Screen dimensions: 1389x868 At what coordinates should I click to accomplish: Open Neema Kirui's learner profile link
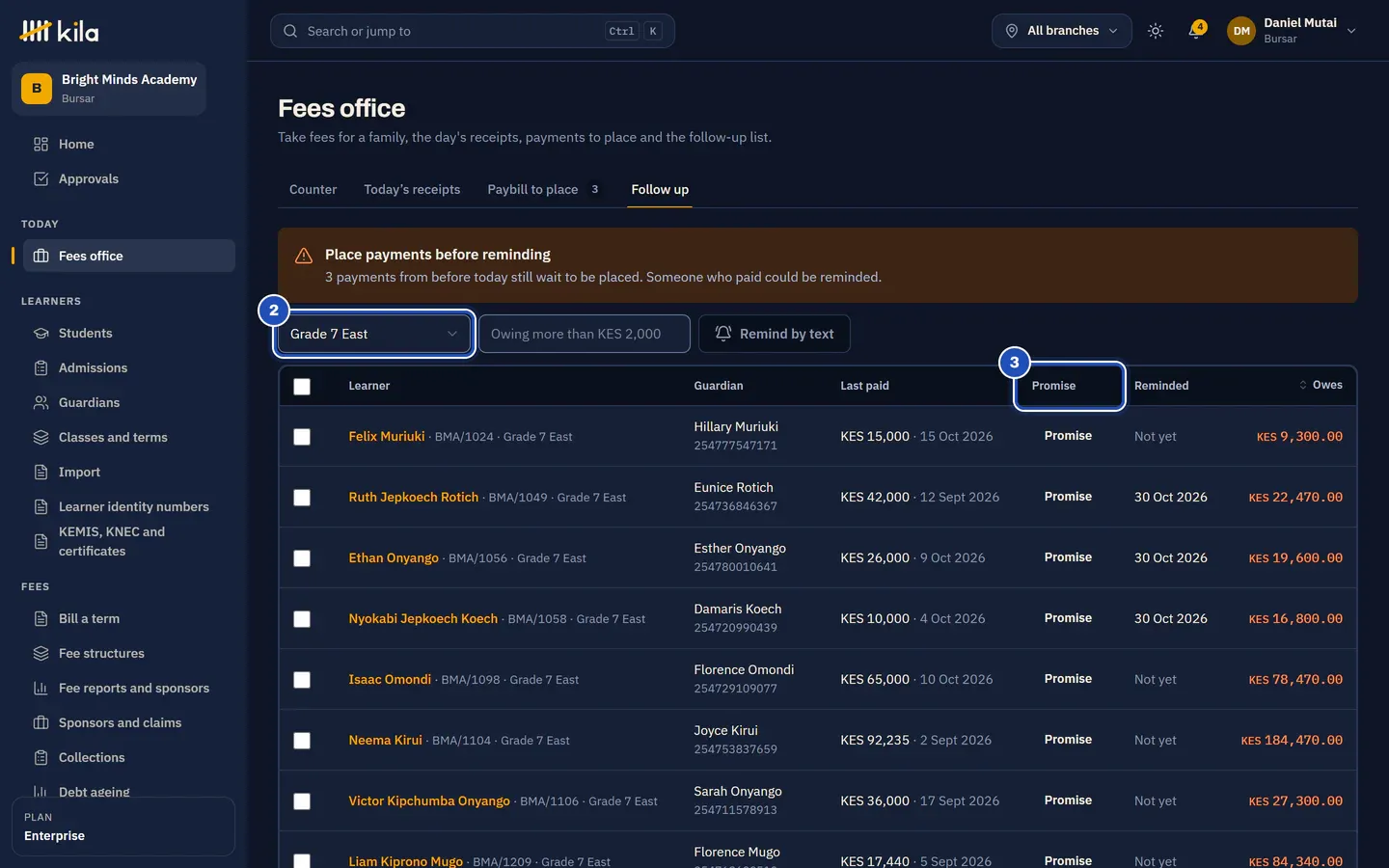386,740
